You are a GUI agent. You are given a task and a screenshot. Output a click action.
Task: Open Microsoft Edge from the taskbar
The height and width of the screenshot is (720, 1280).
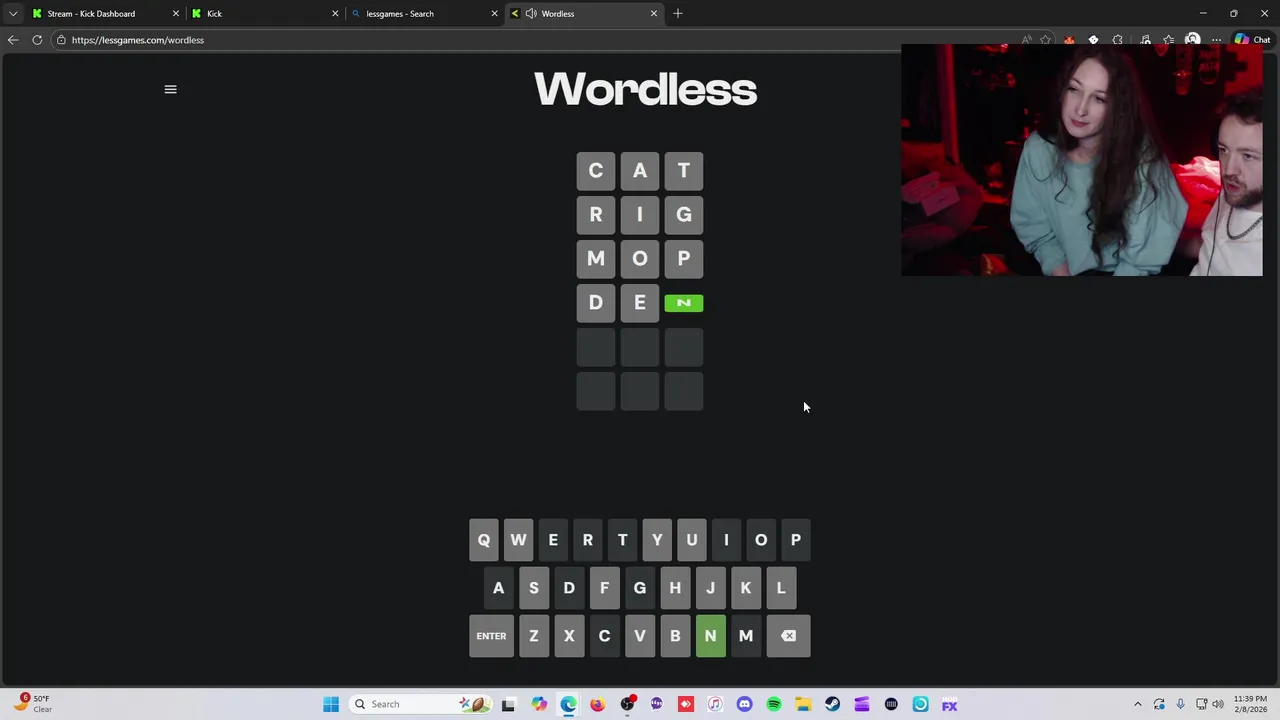568,704
